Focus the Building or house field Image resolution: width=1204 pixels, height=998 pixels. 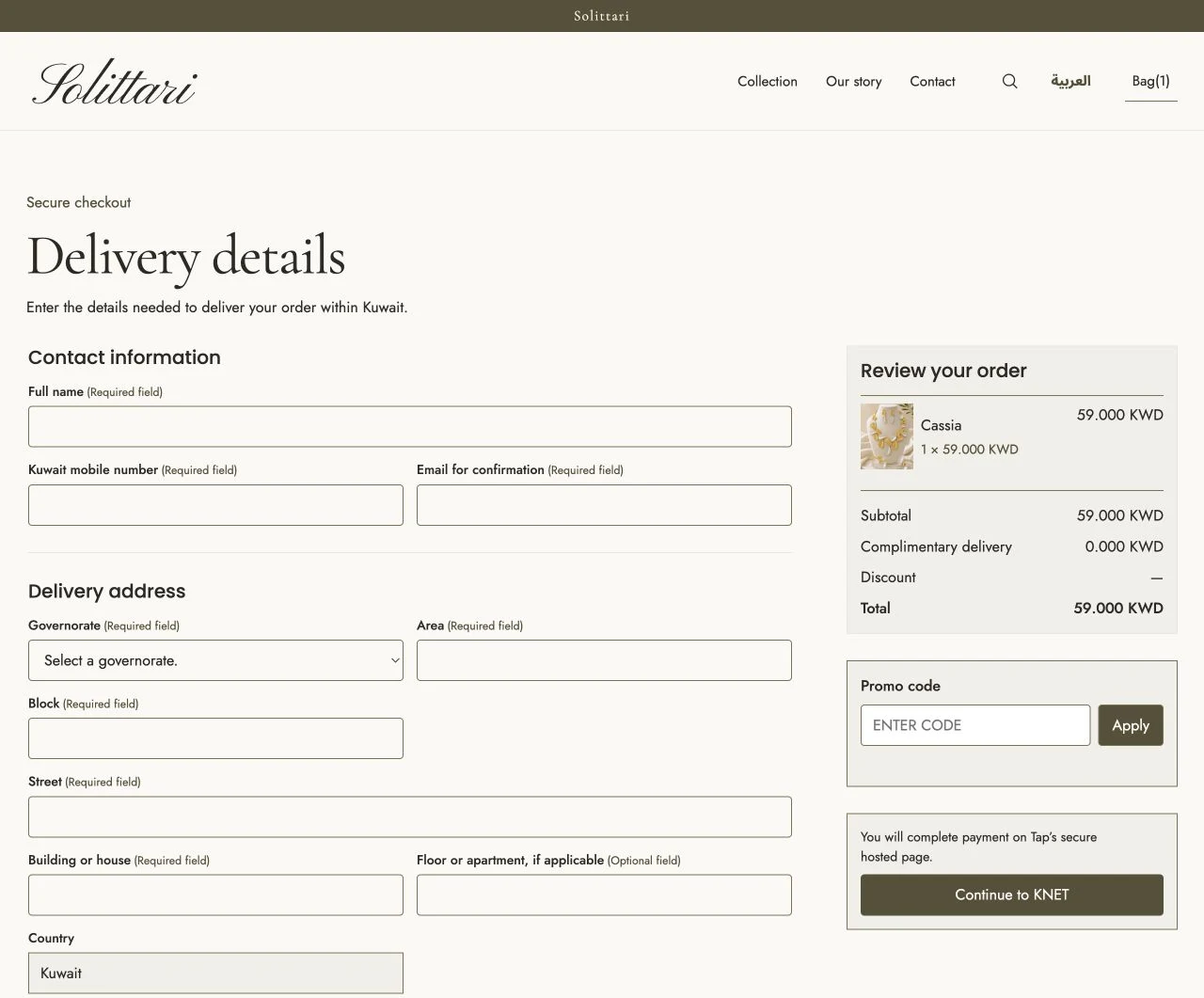pyautogui.click(x=215, y=895)
